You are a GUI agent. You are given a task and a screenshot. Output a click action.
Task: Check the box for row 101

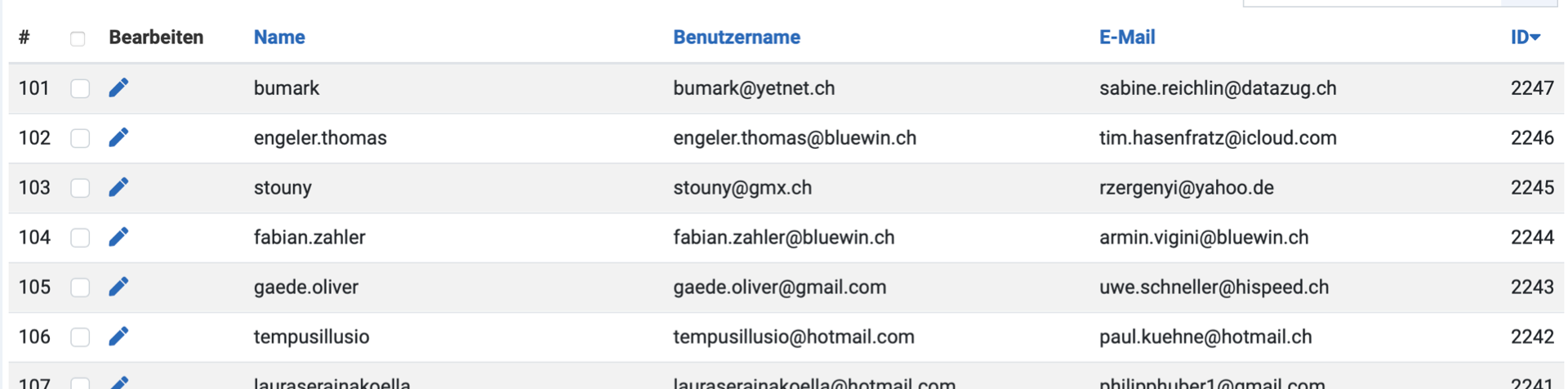(x=80, y=88)
